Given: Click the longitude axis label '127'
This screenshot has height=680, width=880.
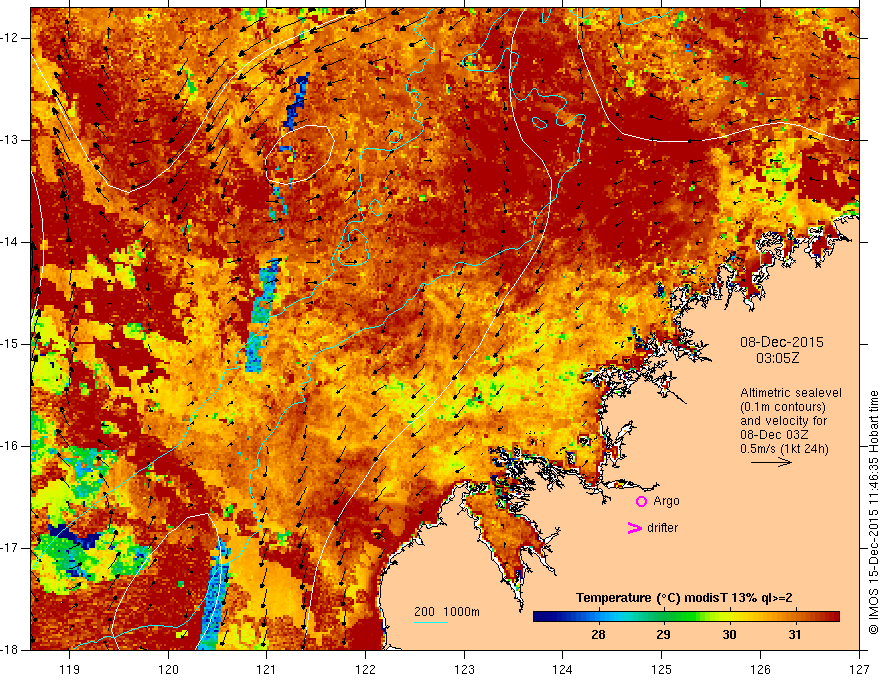Looking at the screenshot, I should tap(859, 669).
